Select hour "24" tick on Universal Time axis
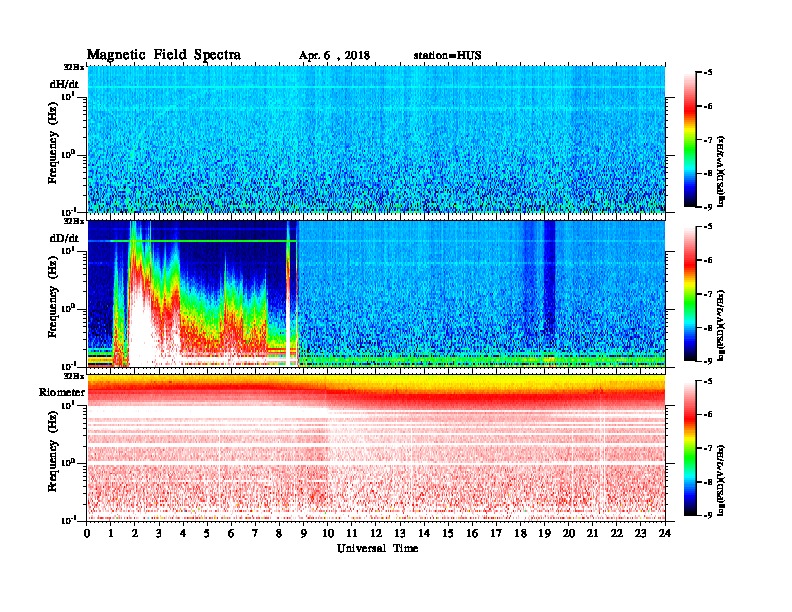 click(665, 533)
